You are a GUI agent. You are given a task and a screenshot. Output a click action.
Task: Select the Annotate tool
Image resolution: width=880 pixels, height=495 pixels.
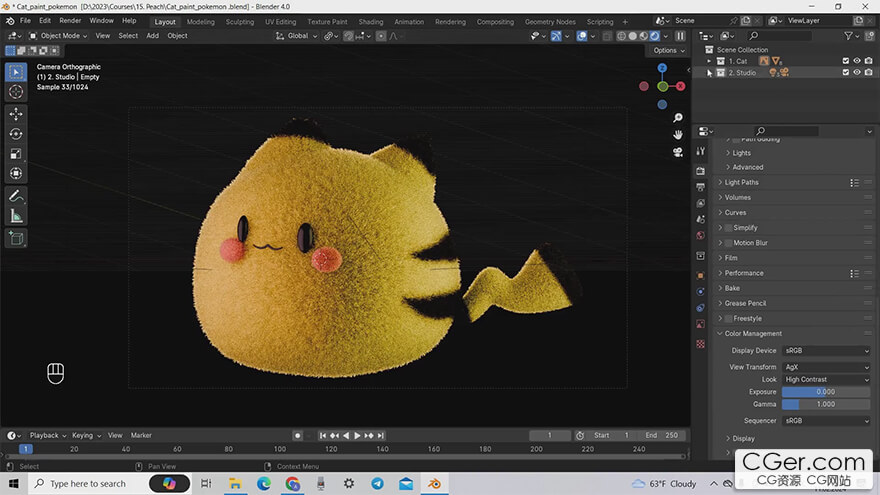pos(16,196)
